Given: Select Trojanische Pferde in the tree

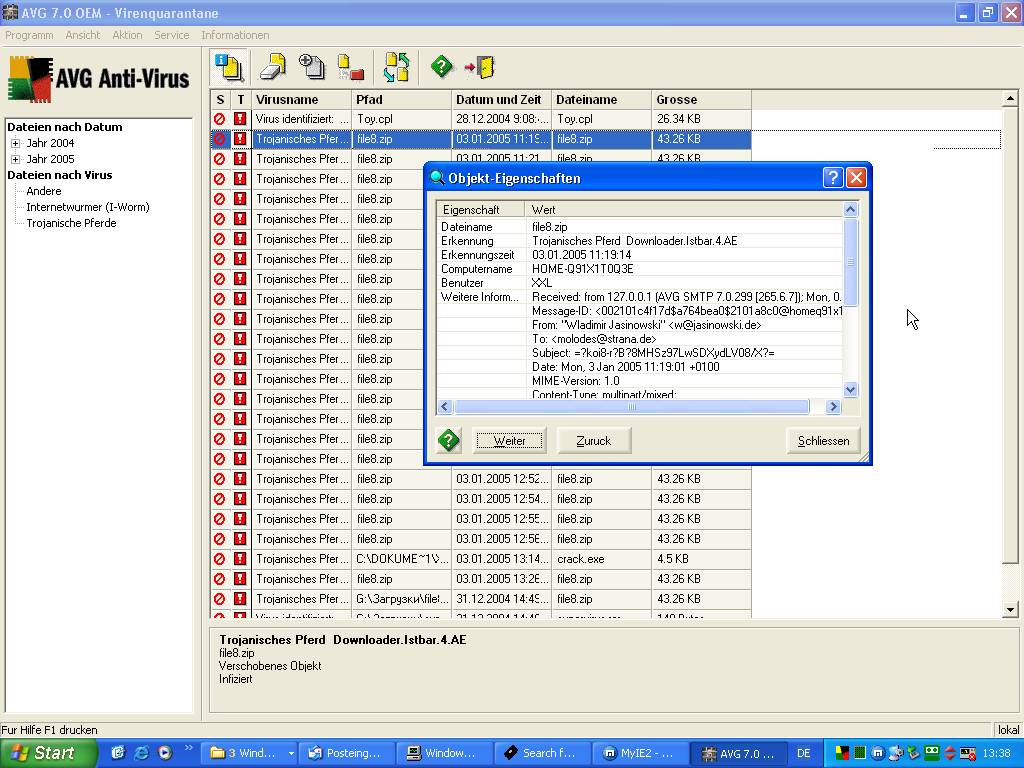Looking at the screenshot, I should click(x=71, y=223).
